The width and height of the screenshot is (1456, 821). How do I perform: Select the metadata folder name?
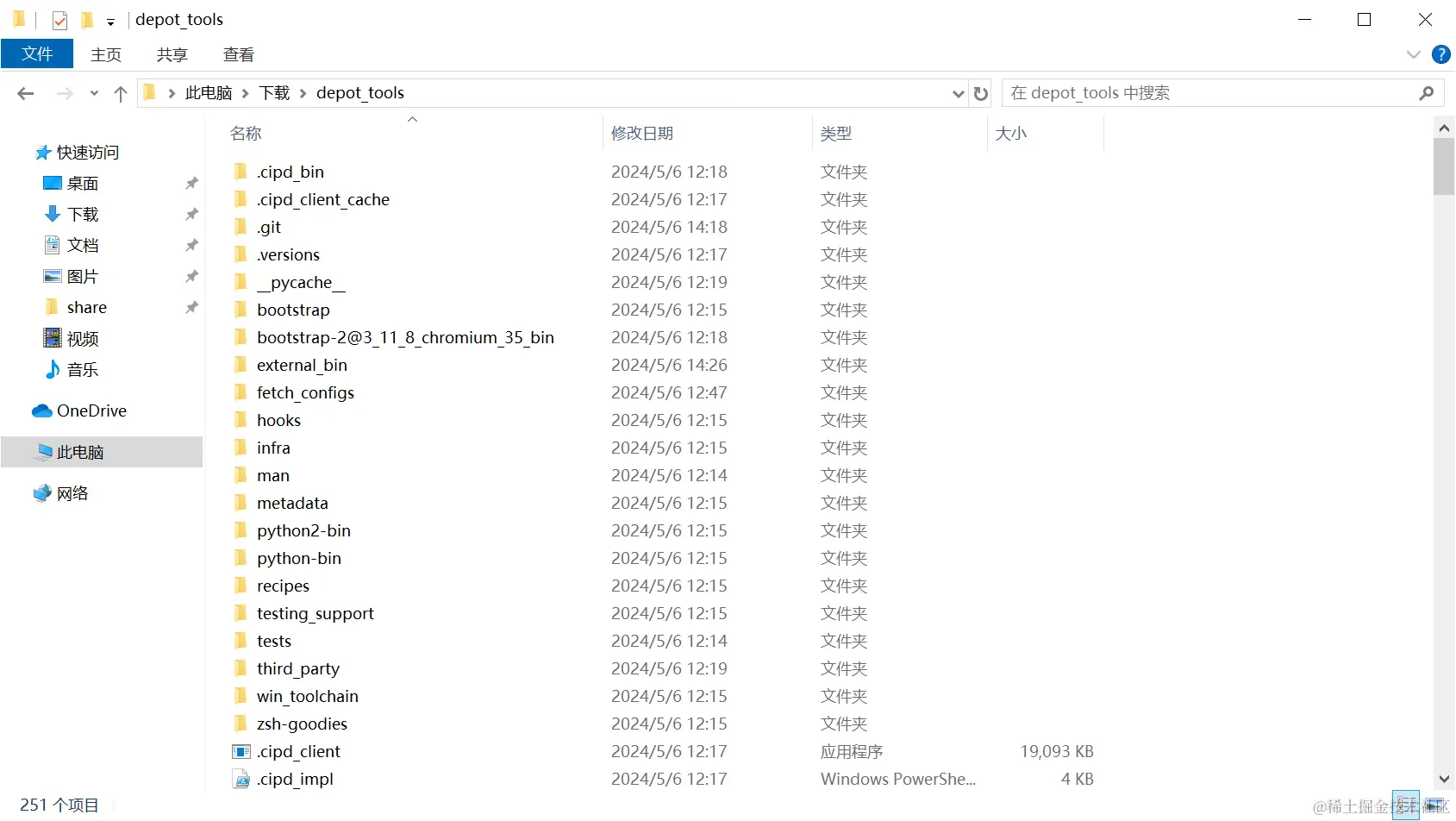pyautogui.click(x=292, y=504)
